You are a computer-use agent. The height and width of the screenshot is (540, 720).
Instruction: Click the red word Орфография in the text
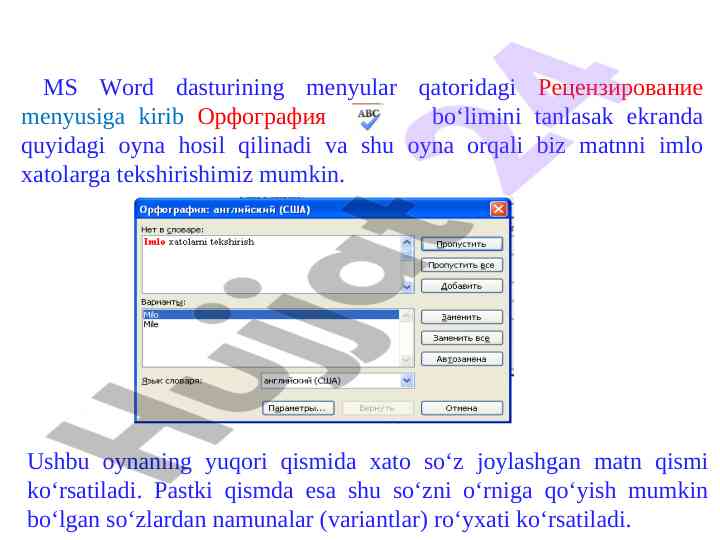261,117
